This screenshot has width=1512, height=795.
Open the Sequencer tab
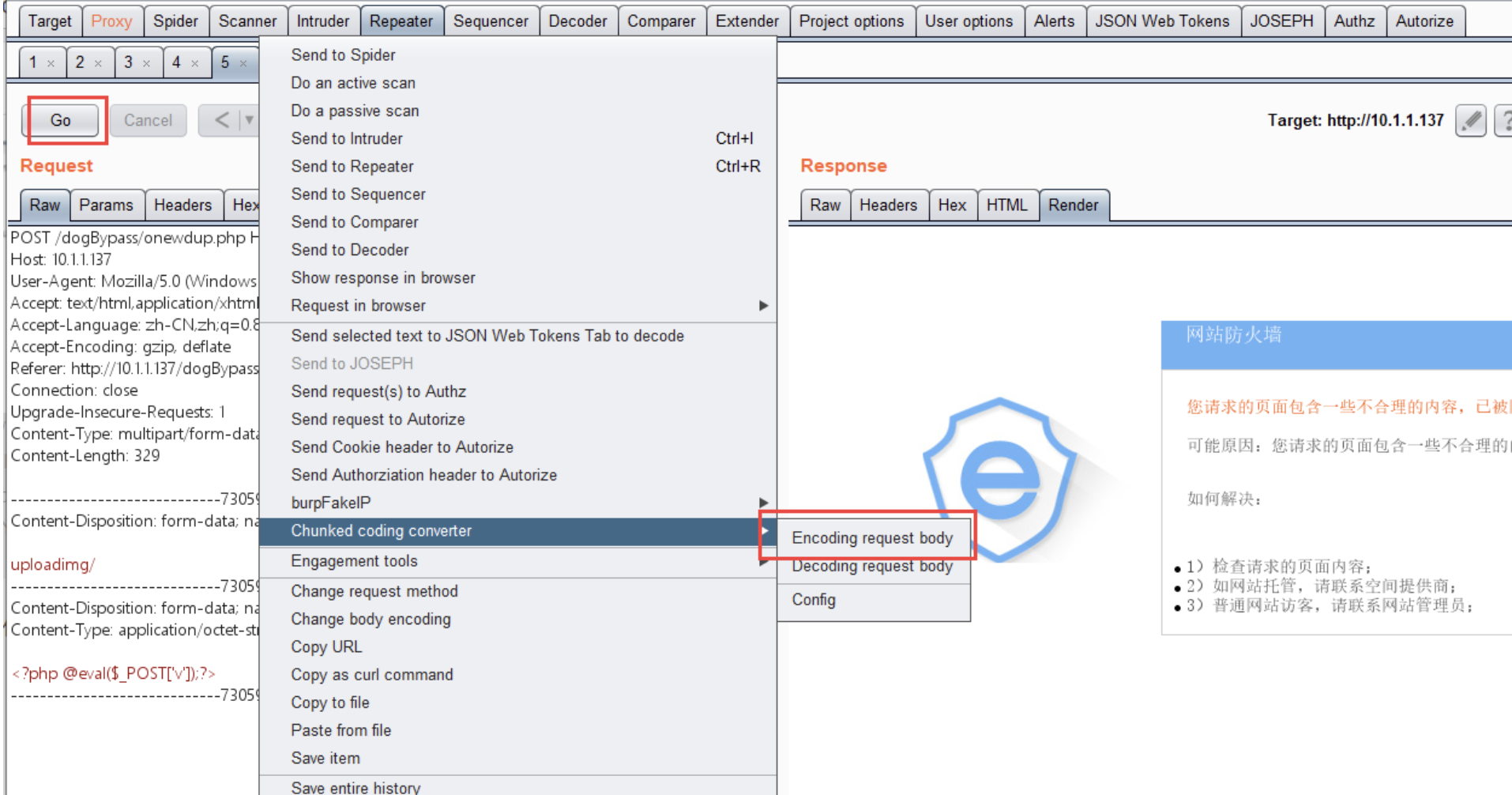click(491, 21)
